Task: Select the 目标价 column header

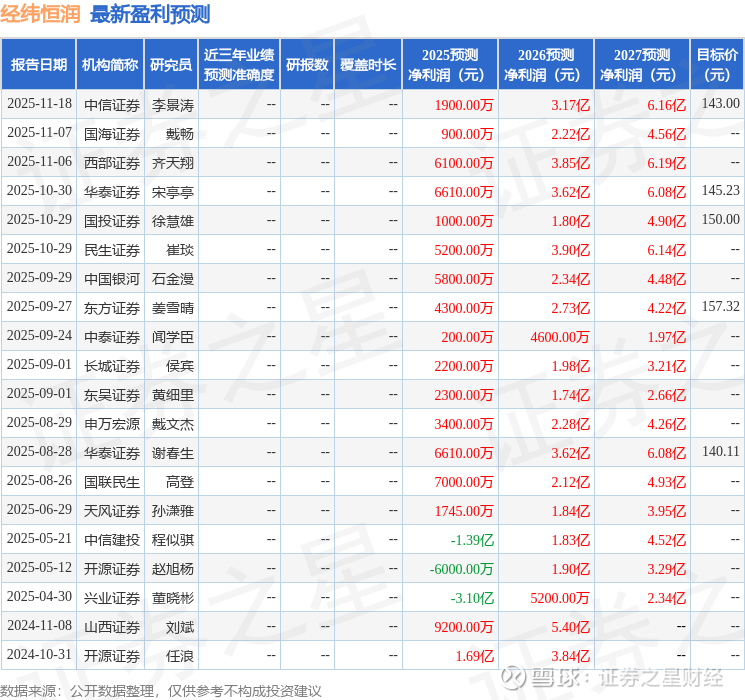Action: [717, 65]
